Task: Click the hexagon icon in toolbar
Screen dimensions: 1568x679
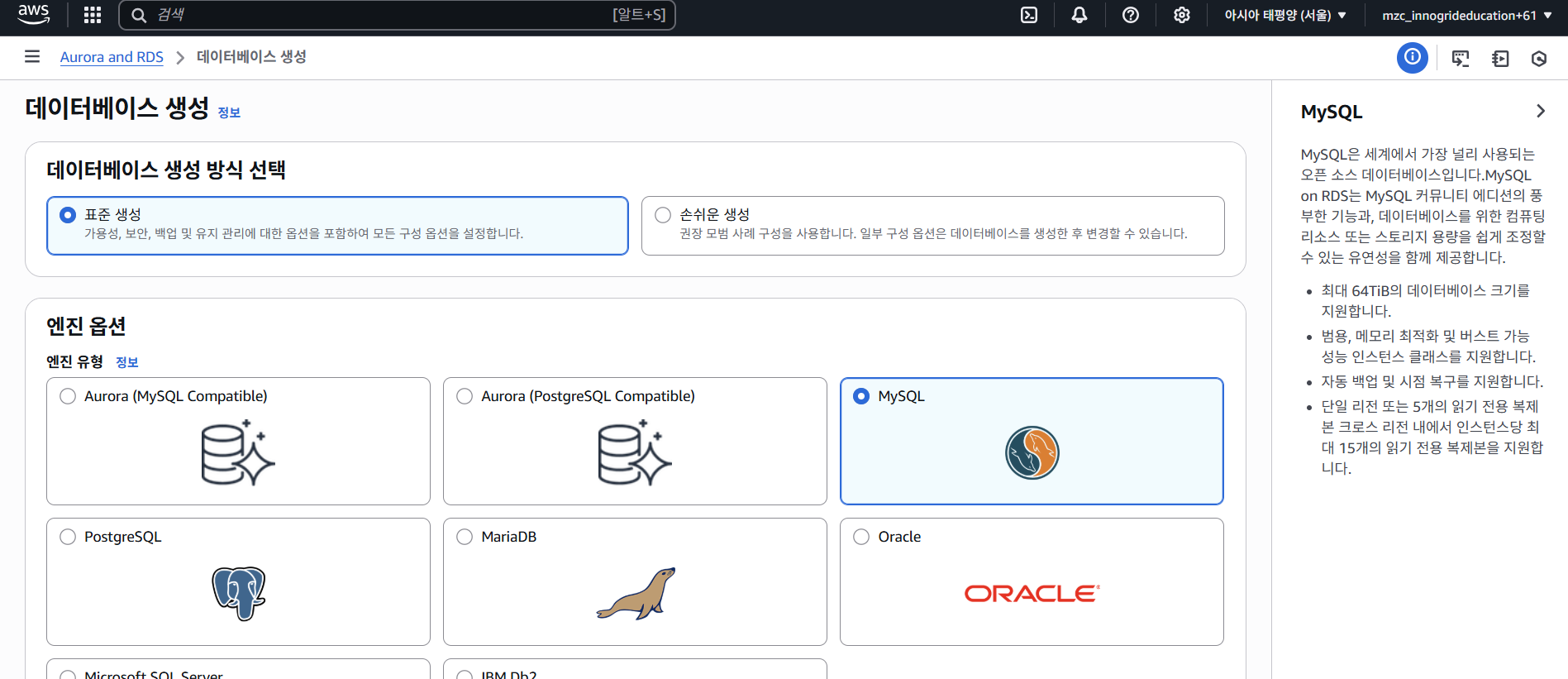Action: (1539, 58)
